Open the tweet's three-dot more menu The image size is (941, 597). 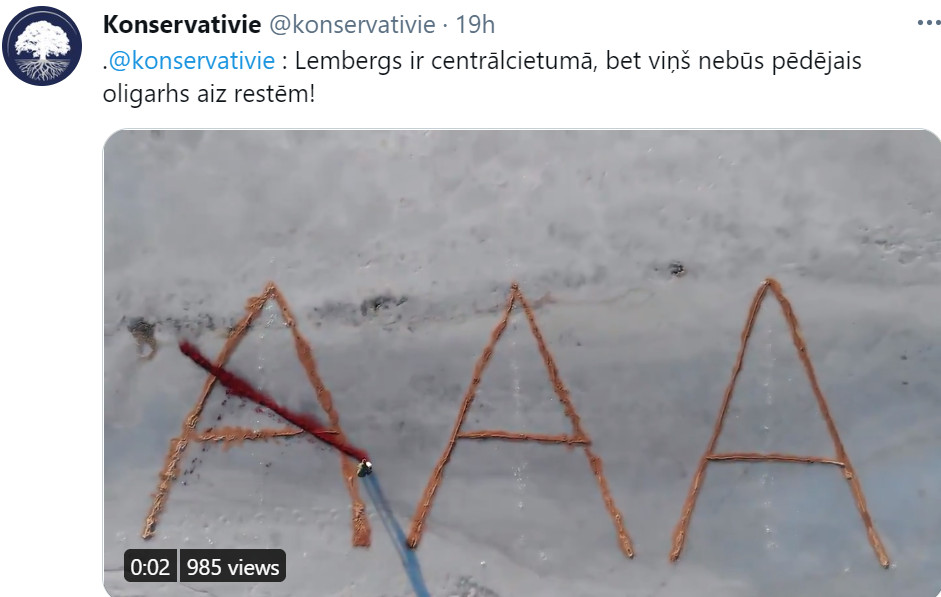tap(929, 23)
